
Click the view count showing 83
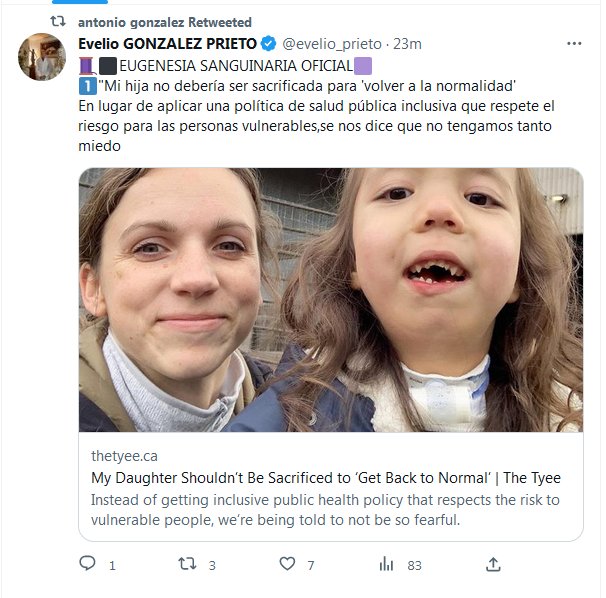click(414, 565)
